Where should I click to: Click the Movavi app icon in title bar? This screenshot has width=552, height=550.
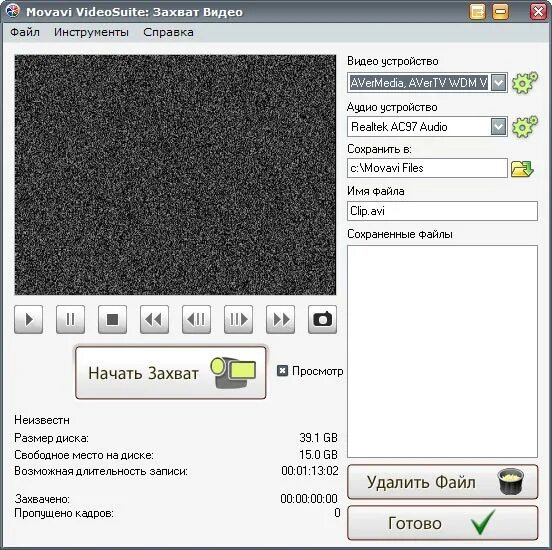13,11
